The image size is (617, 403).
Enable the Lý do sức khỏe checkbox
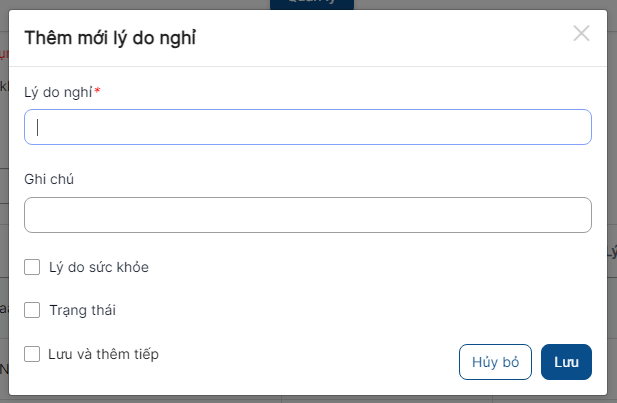point(32,267)
